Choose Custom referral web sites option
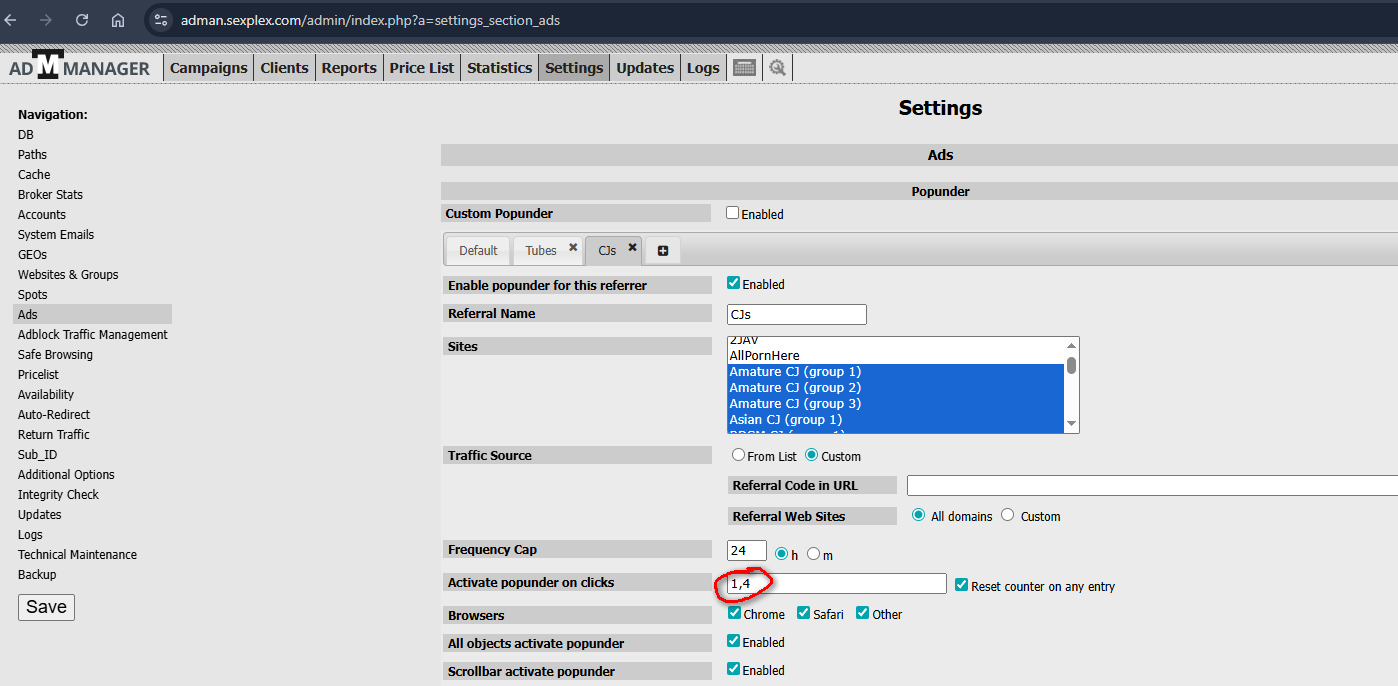 (x=1007, y=515)
